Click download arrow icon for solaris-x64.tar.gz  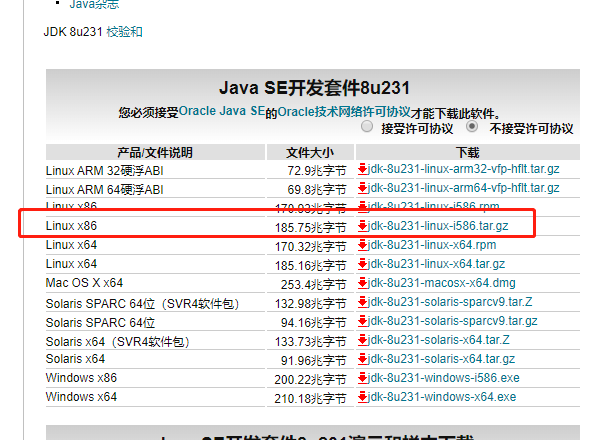362,359
